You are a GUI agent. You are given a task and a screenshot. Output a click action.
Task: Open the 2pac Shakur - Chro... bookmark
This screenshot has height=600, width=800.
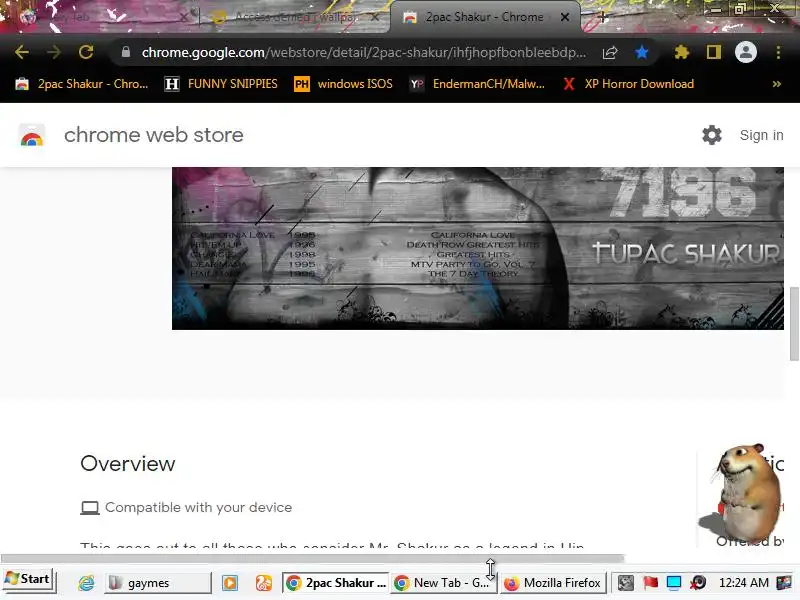click(82, 84)
